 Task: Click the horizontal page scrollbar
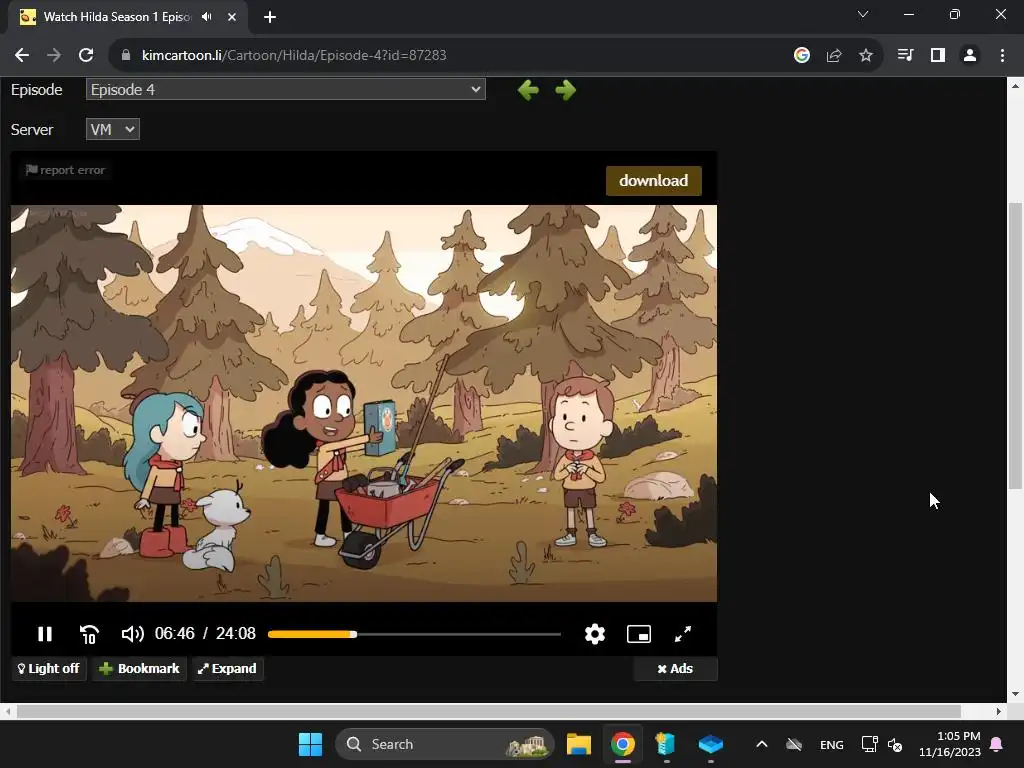tap(488, 711)
